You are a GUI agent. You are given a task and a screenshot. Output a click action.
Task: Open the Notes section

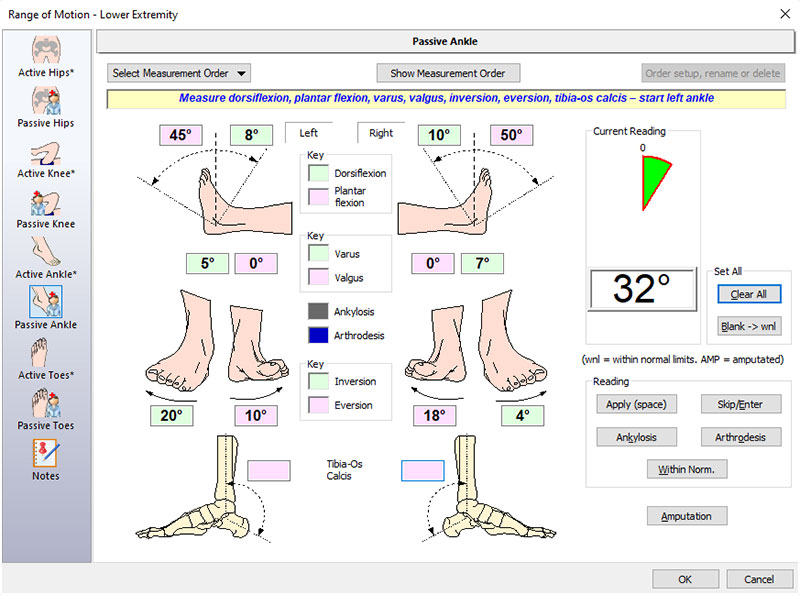pos(45,458)
